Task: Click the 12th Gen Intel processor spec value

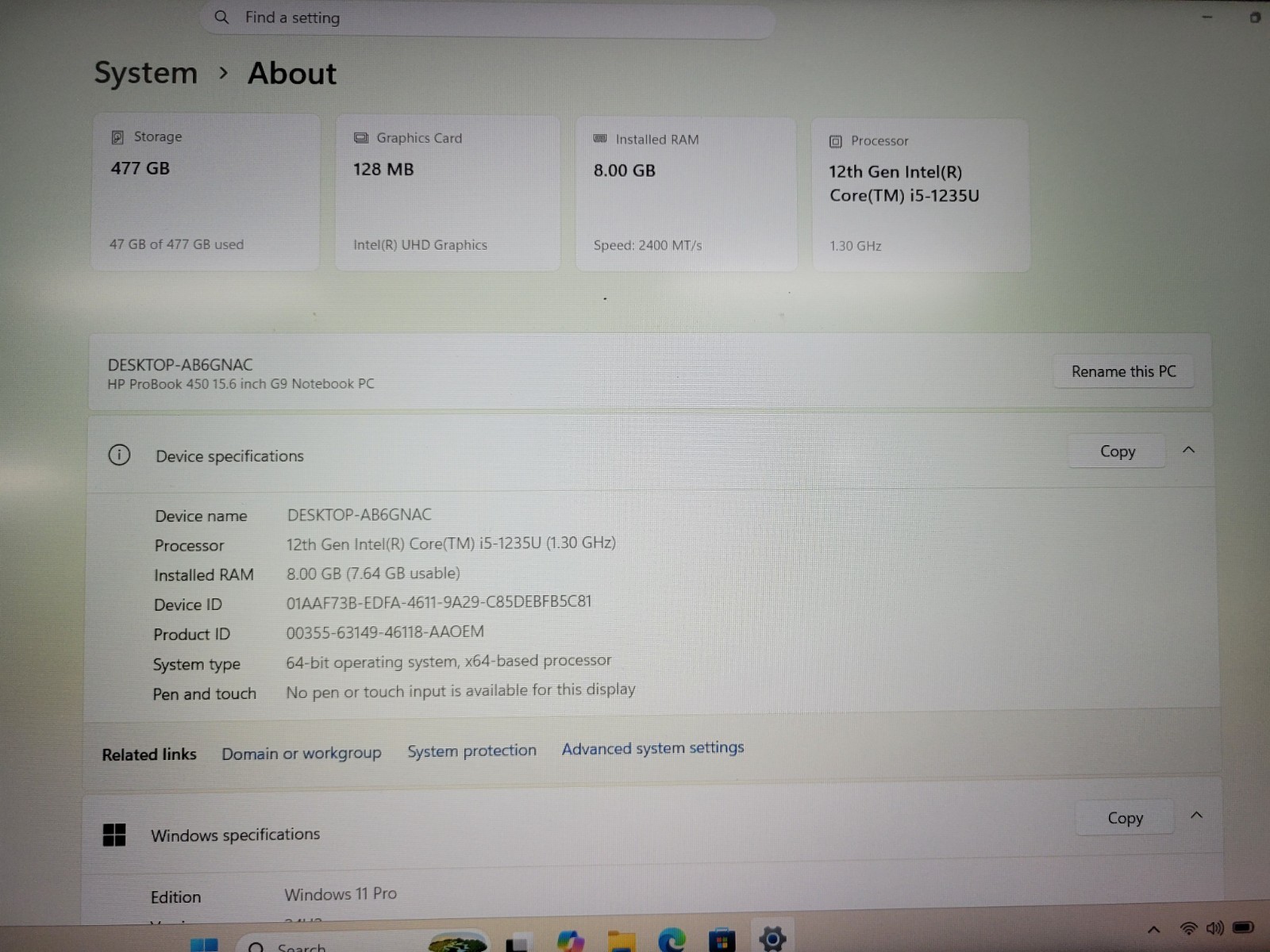Action: click(451, 544)
